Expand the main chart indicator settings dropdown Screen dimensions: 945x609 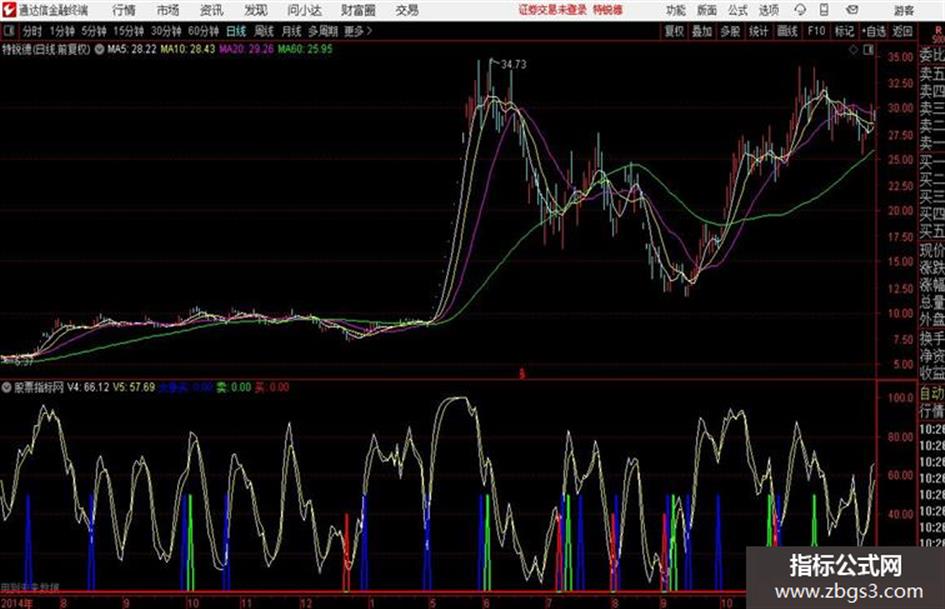point(99,49)
